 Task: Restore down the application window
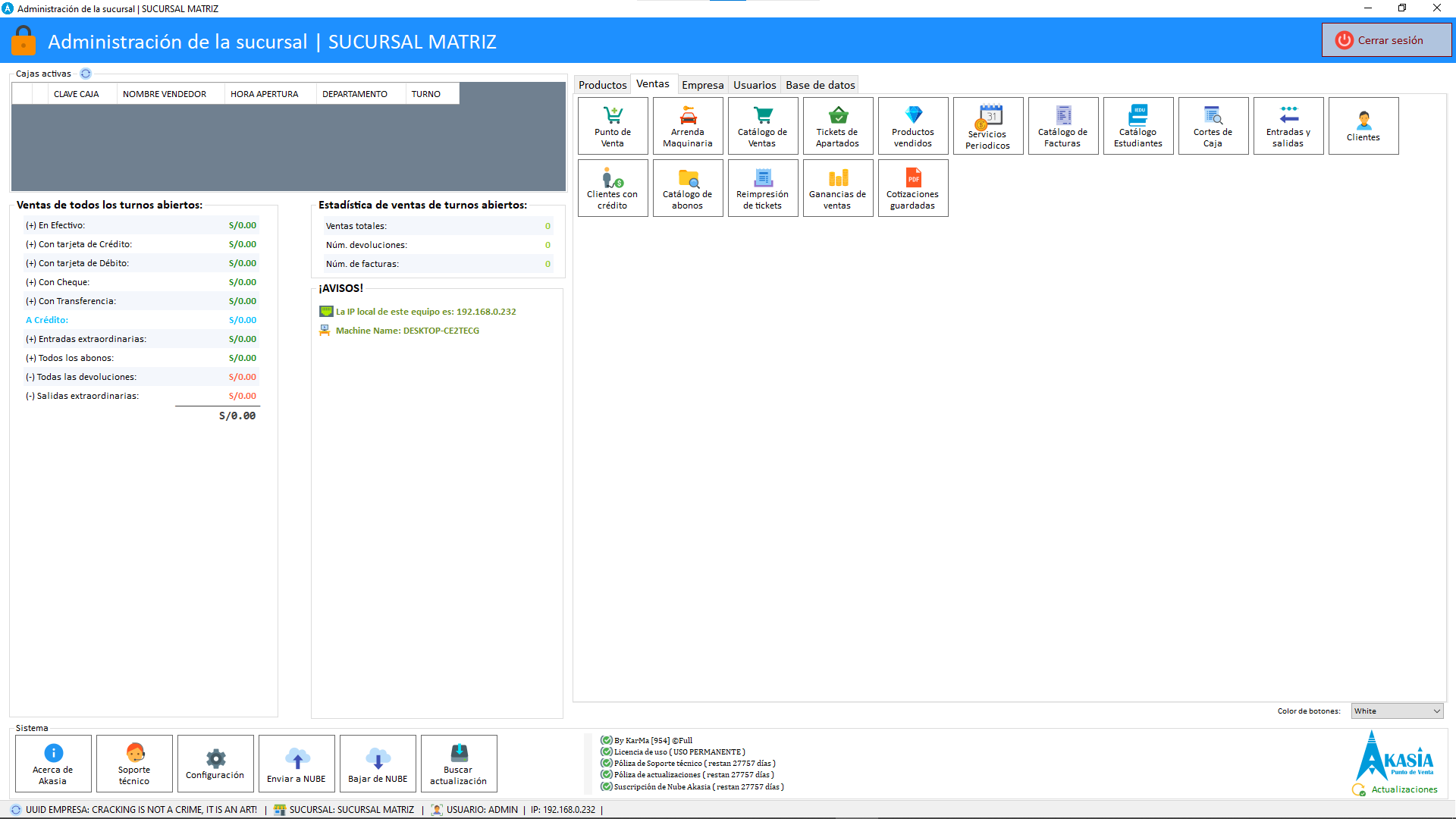point(1402,8)
